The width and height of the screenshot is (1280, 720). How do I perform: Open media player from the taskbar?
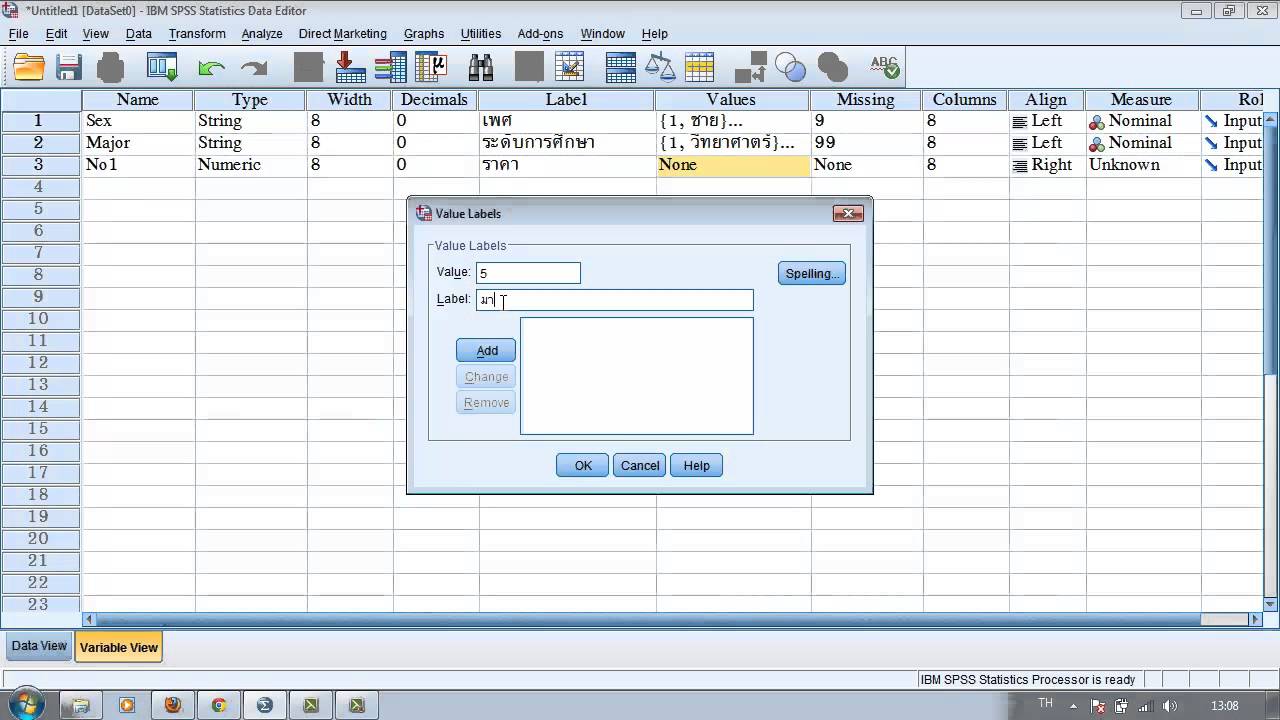tap(127, 705)
